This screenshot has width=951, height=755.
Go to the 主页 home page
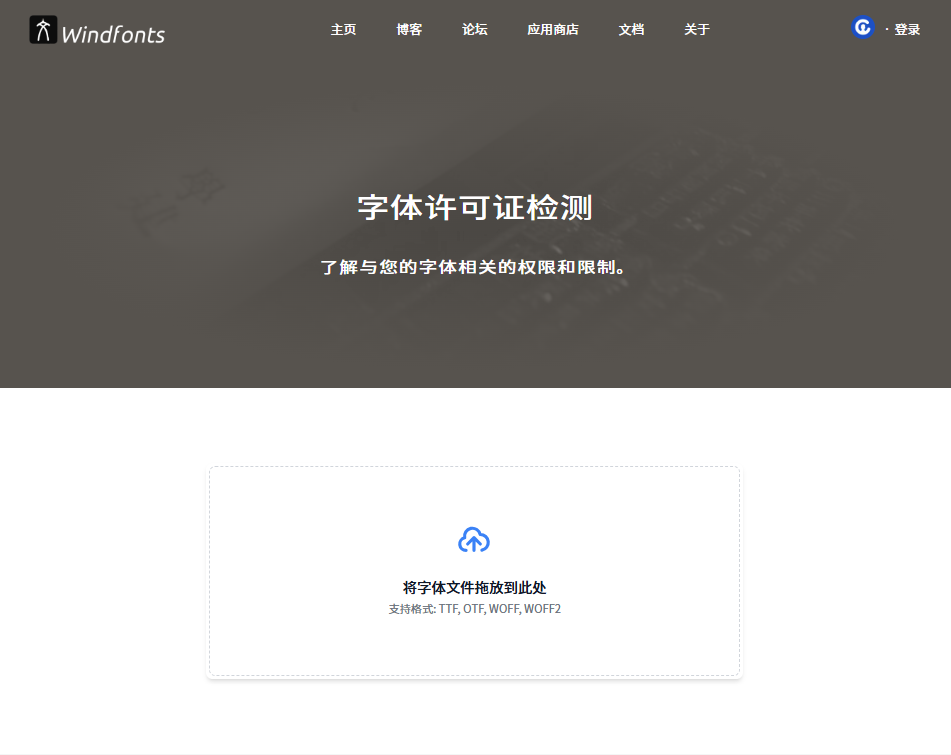tap(343, 30)
